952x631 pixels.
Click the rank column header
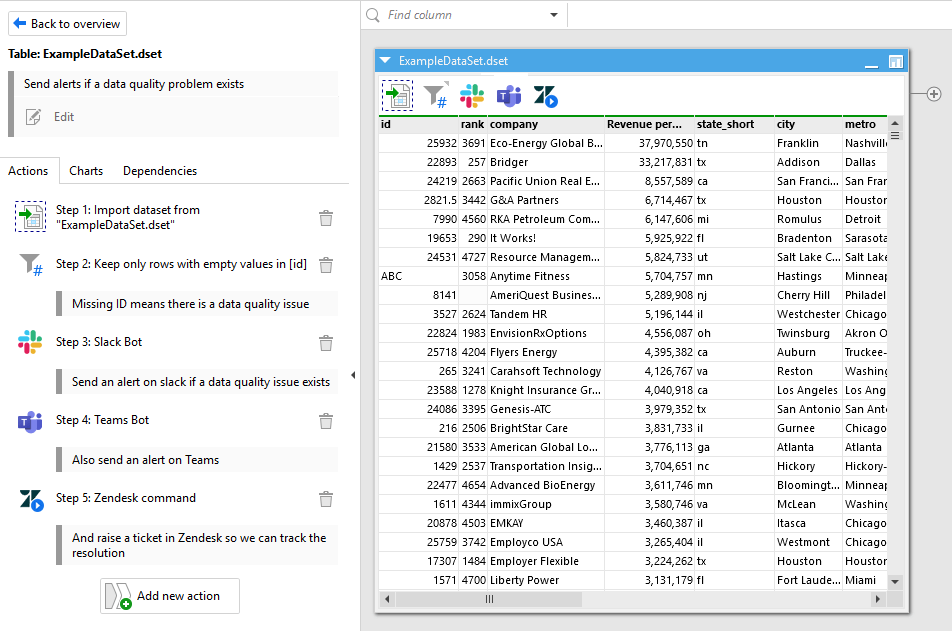click(473, 124)
